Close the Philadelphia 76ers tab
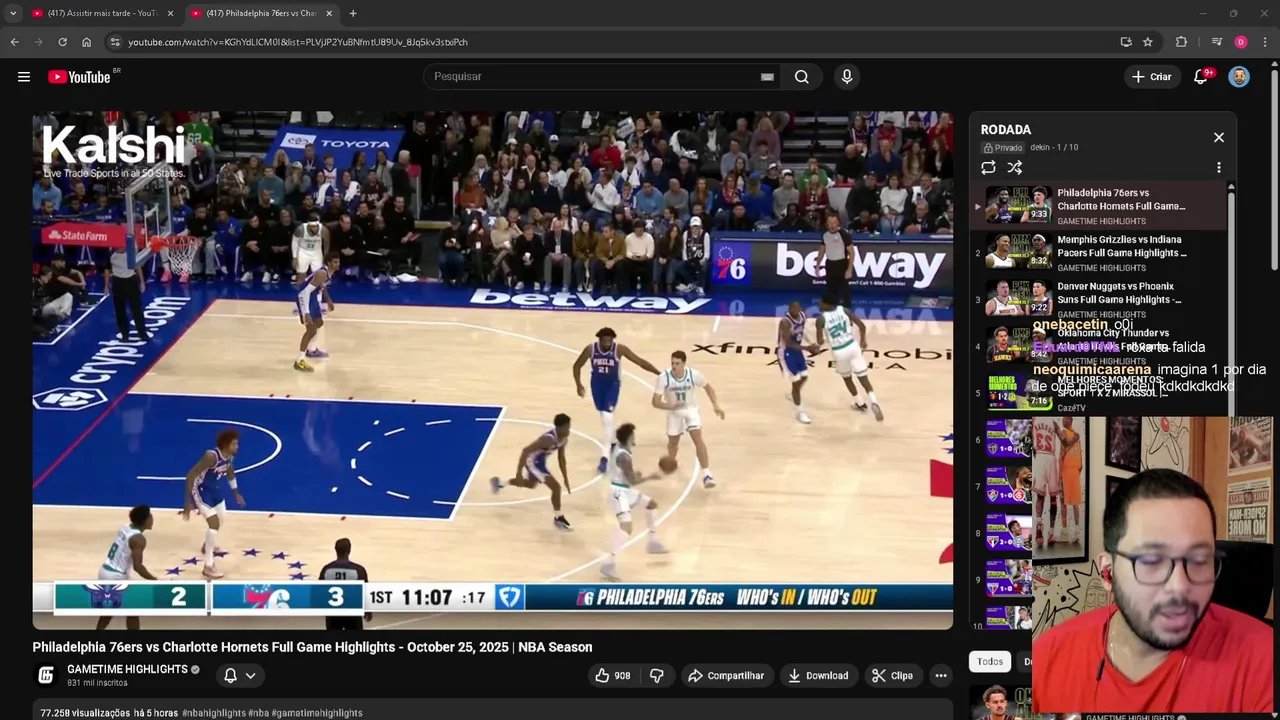 point(329,13)
